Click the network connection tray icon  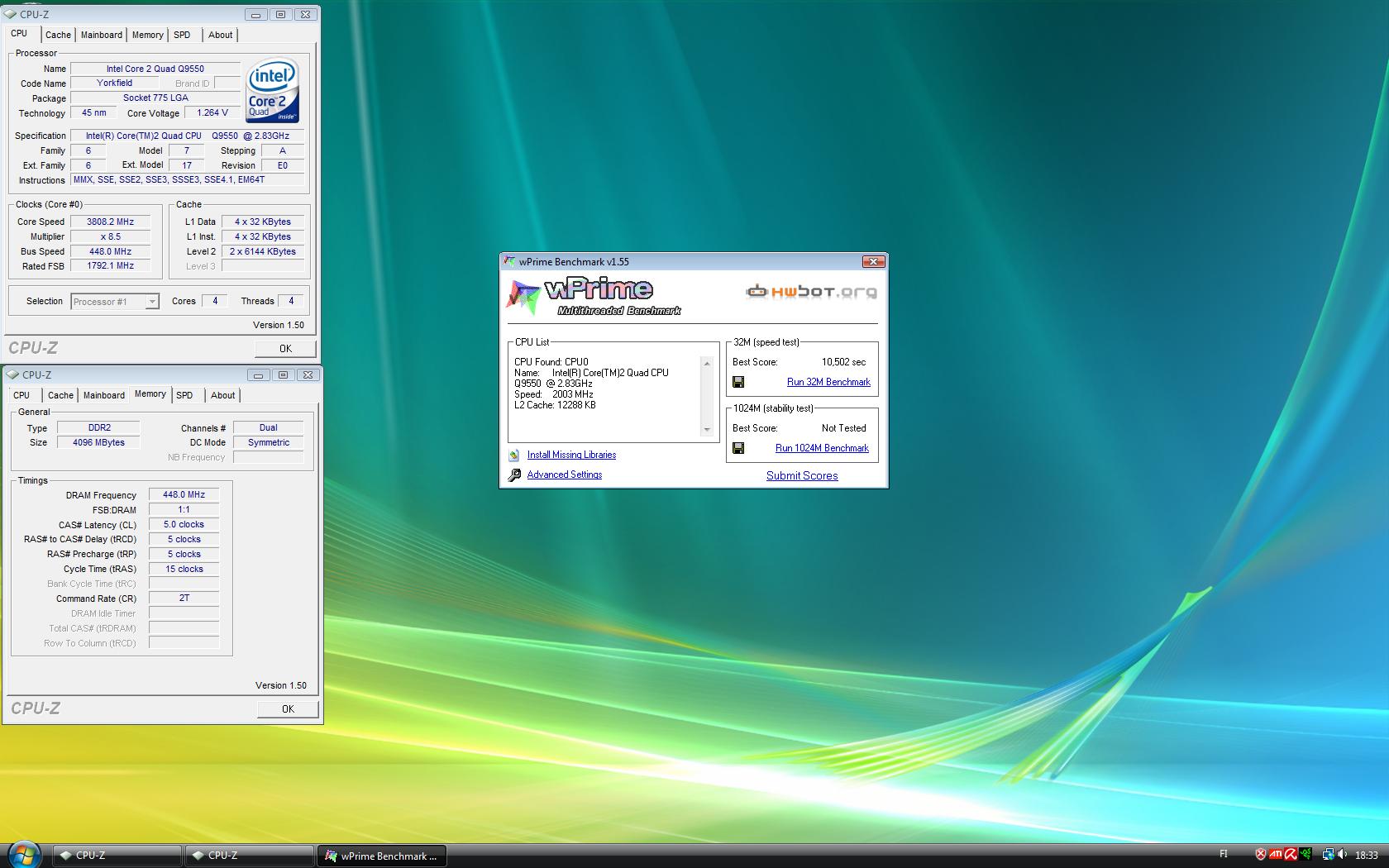click(1329, 854)
